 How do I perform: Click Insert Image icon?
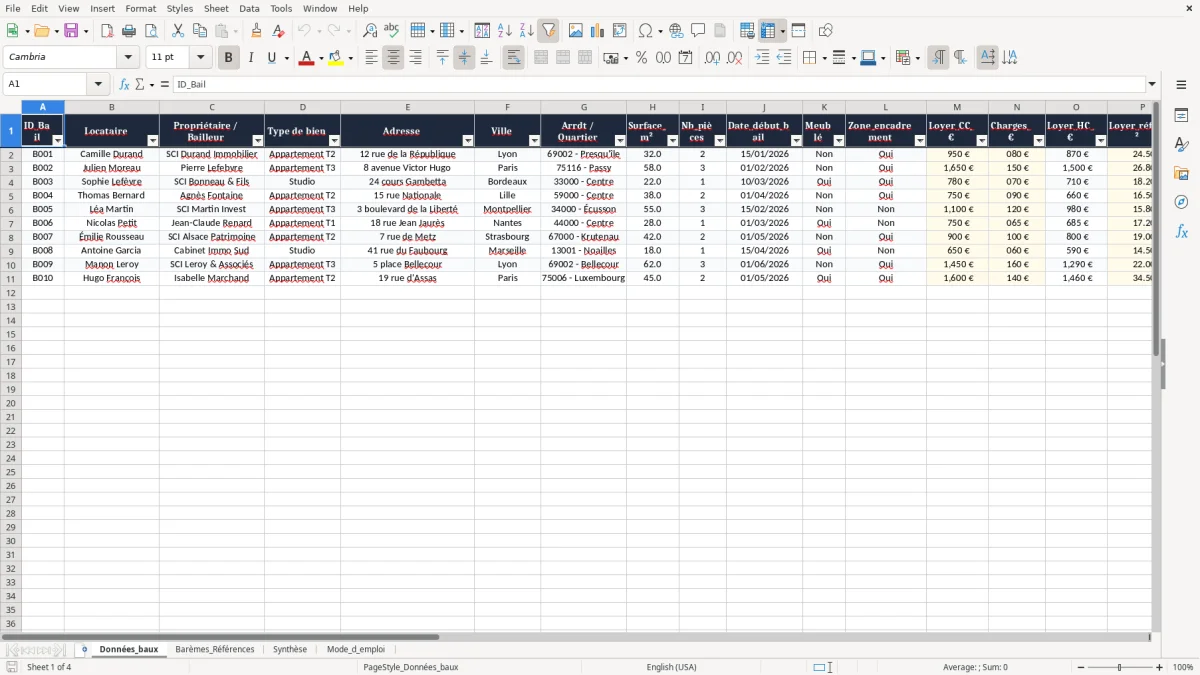coord(576,31)
